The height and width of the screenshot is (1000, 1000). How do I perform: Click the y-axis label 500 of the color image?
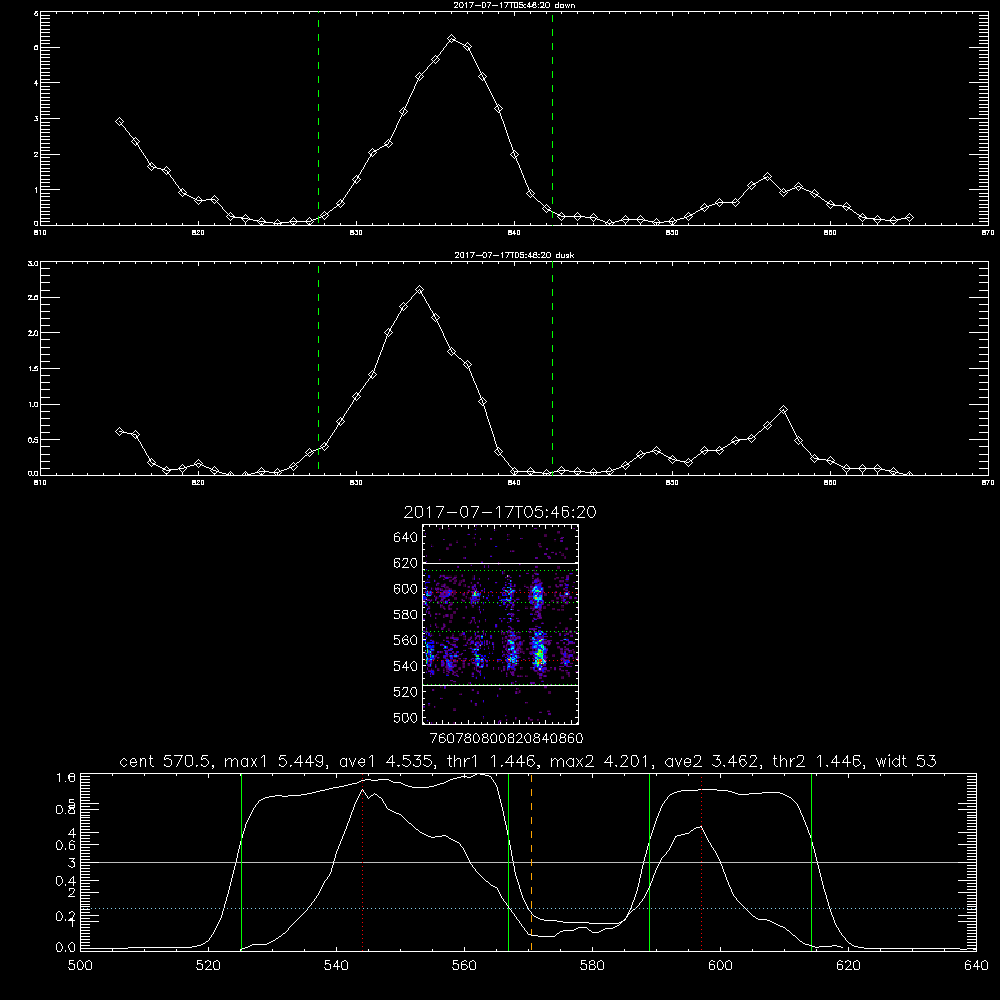pos(405,717)
